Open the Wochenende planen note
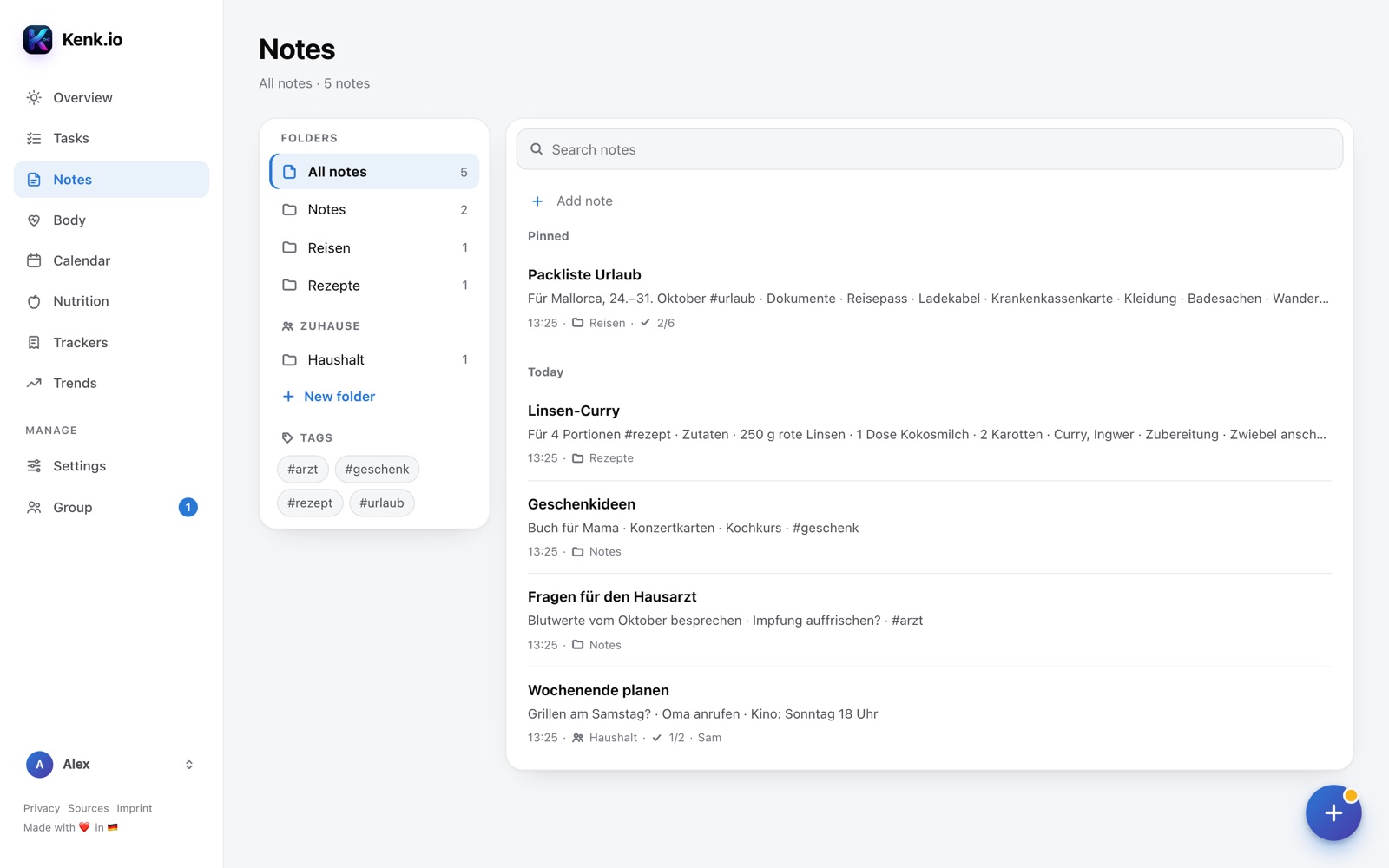Screen dimensions: 1389x868 [x=930, y=713]
